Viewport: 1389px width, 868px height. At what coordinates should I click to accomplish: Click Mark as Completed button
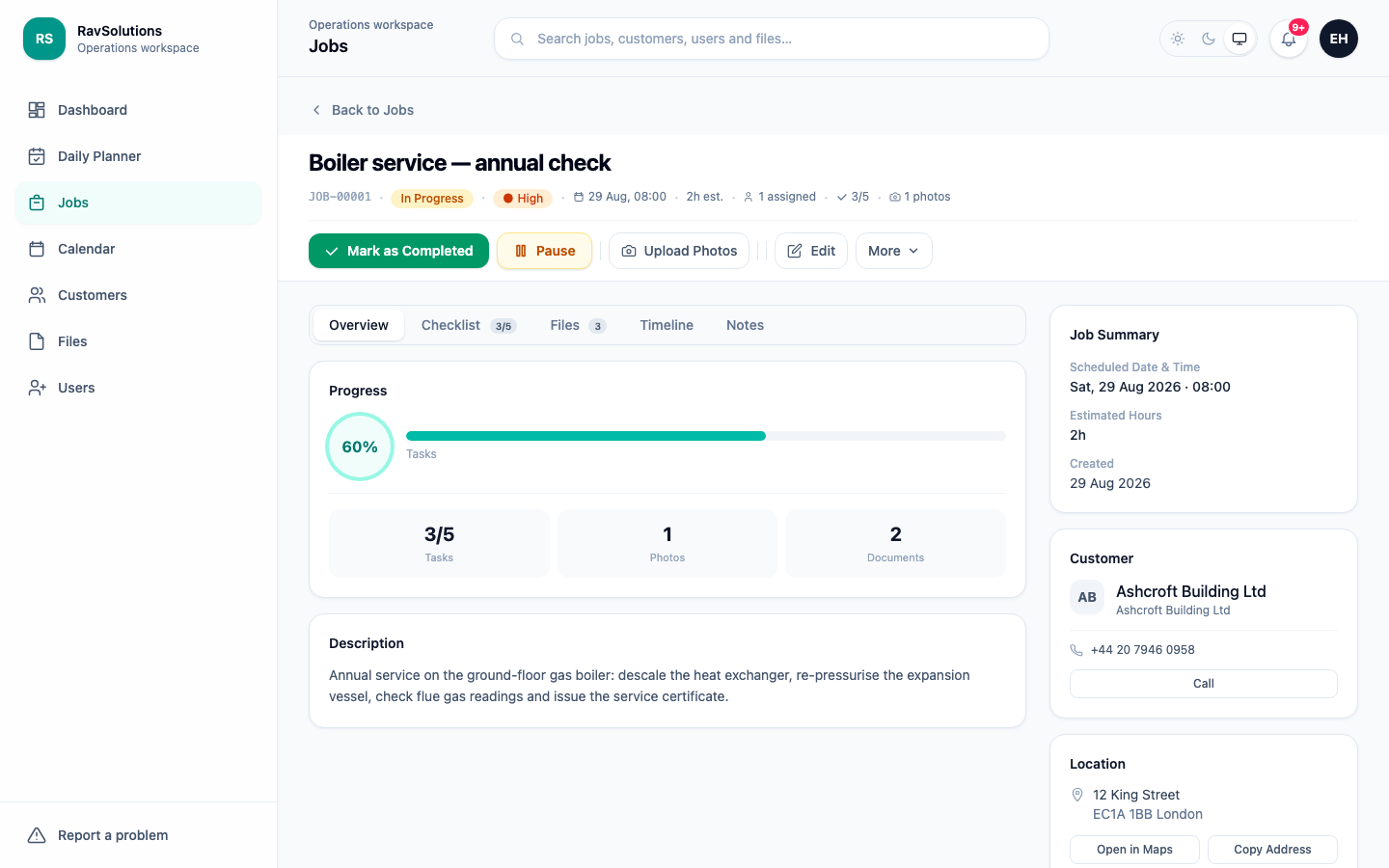point(398,251)
